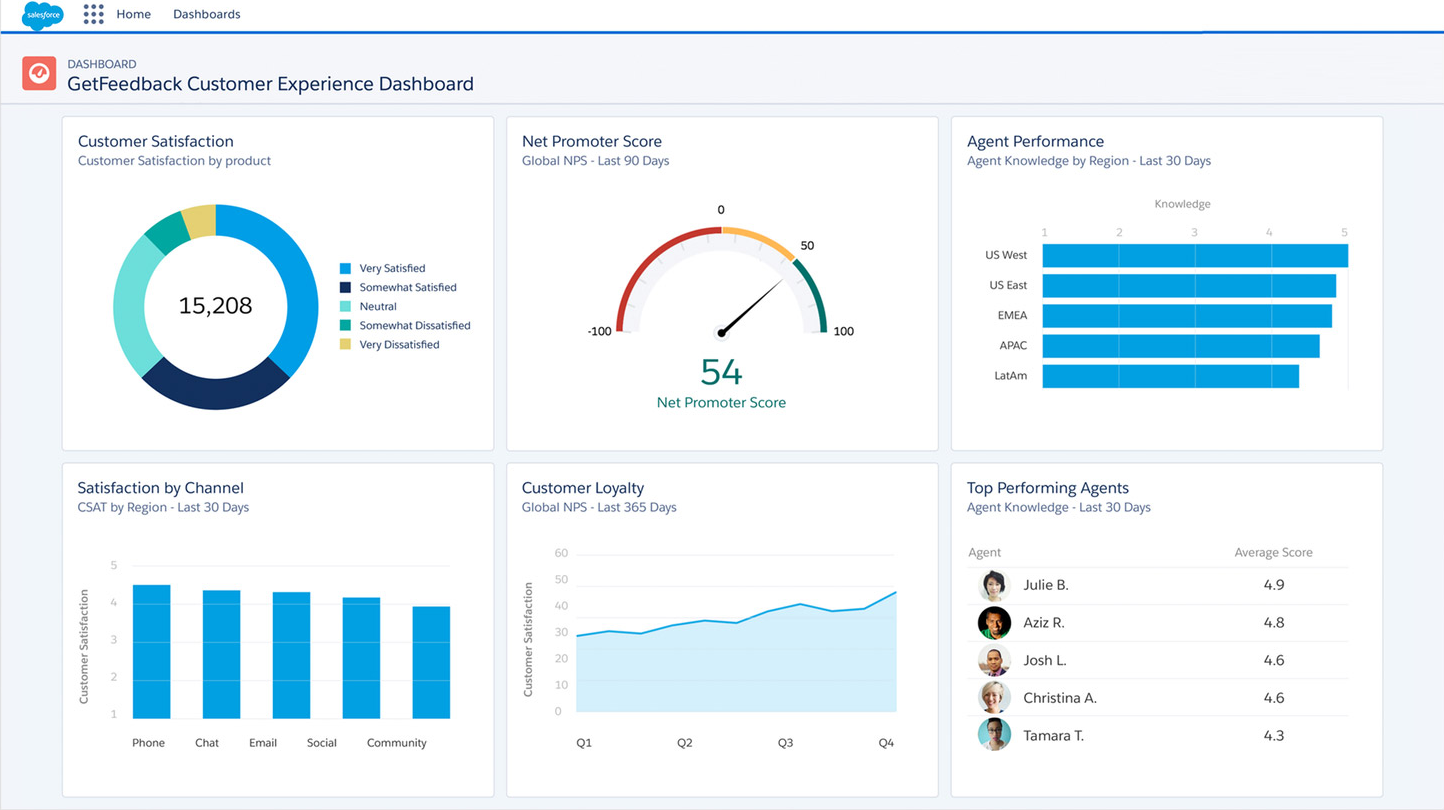This screenshot has height=810, width=1444.
Task: Select the Very Satisfied legend label
Action: [x=392, y=268]
